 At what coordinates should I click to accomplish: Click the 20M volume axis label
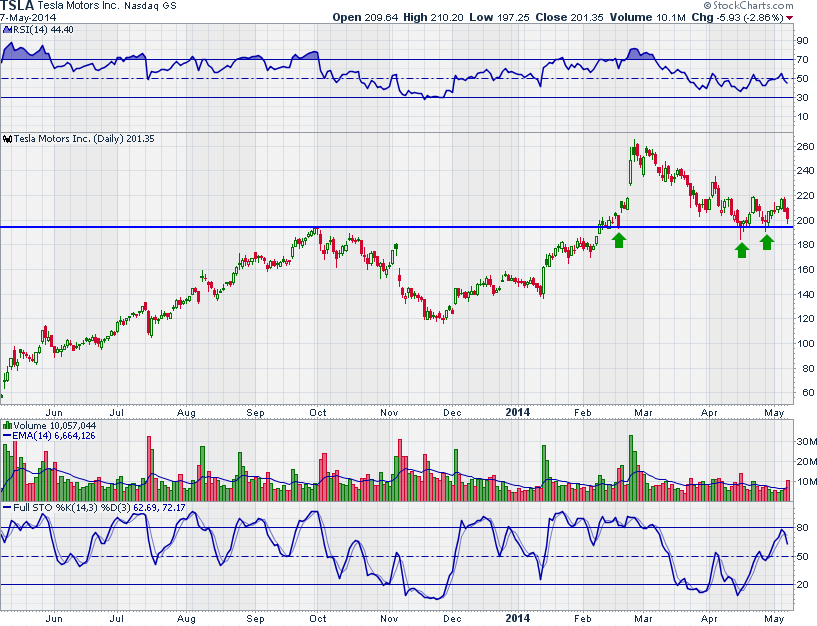click(x=806, y=461)
